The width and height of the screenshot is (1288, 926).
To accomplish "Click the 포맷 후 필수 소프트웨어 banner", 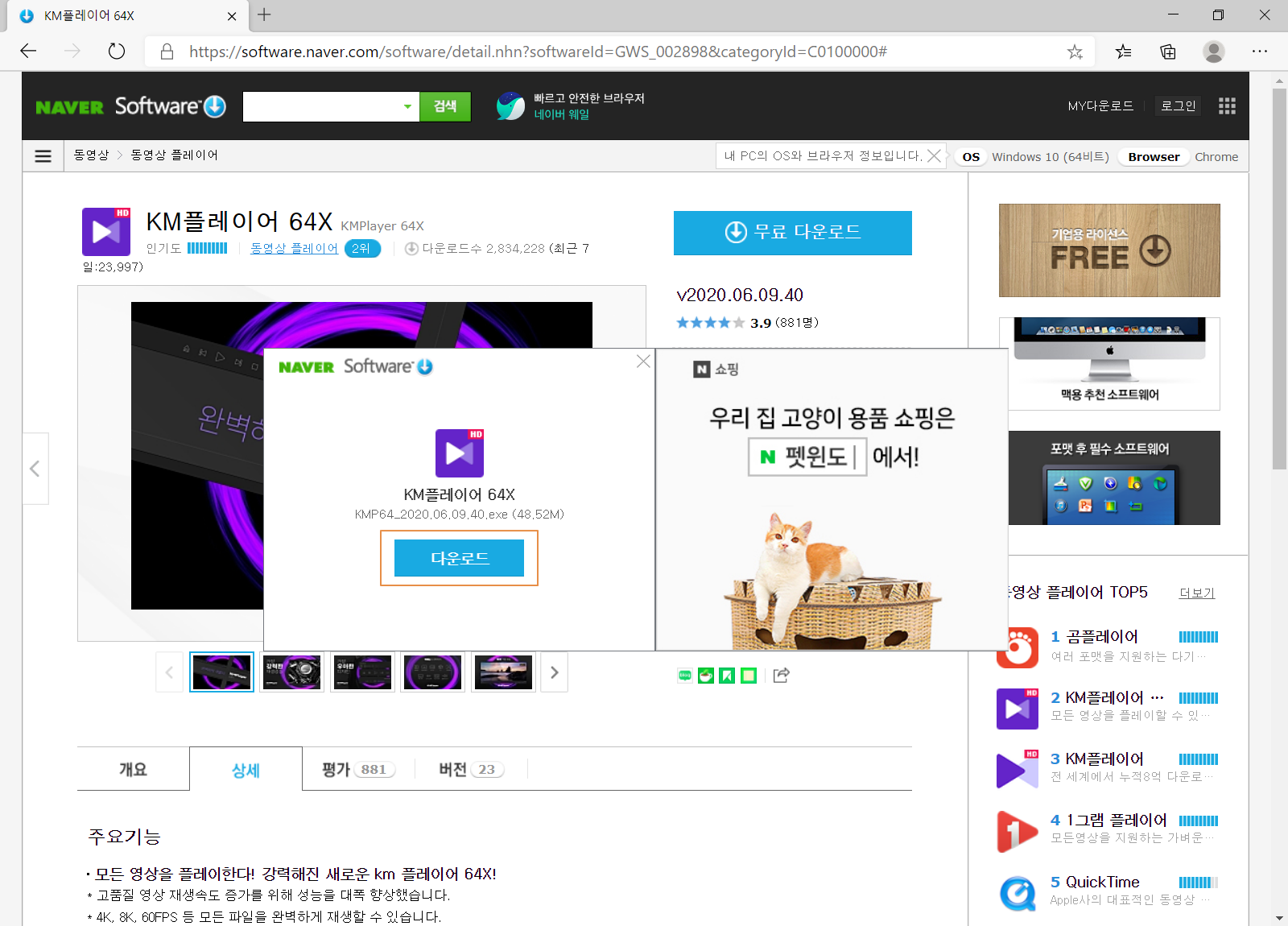I will [1114, 477].
